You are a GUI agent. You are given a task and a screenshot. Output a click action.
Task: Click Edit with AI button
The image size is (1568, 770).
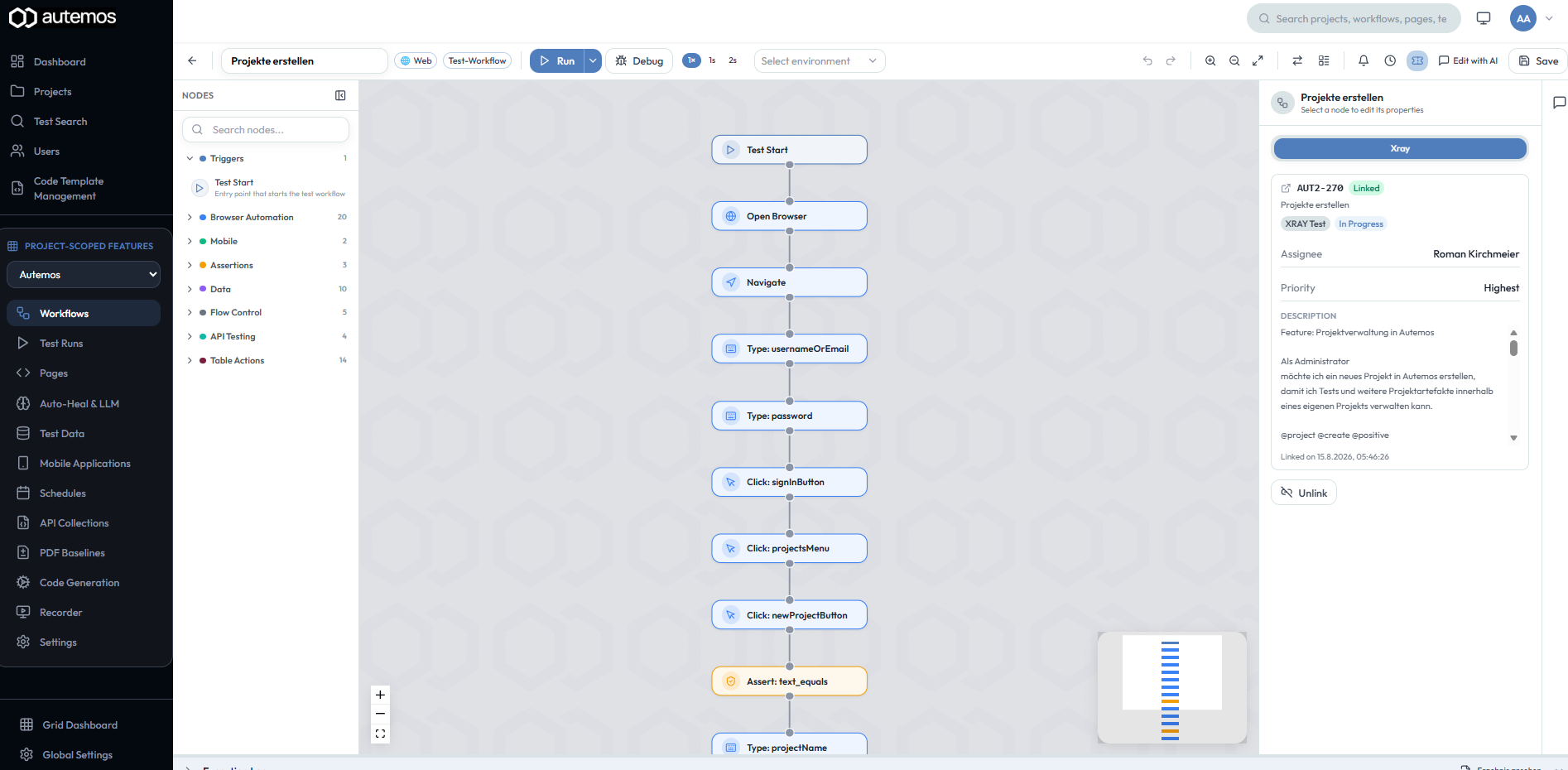[x=1468, y=60]
